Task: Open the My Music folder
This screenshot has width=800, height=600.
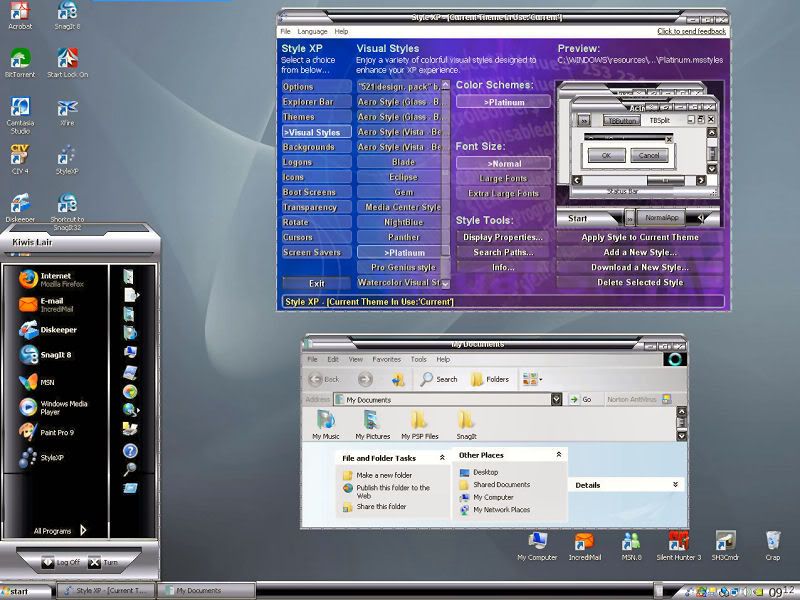Action: [x=326, y=425]
